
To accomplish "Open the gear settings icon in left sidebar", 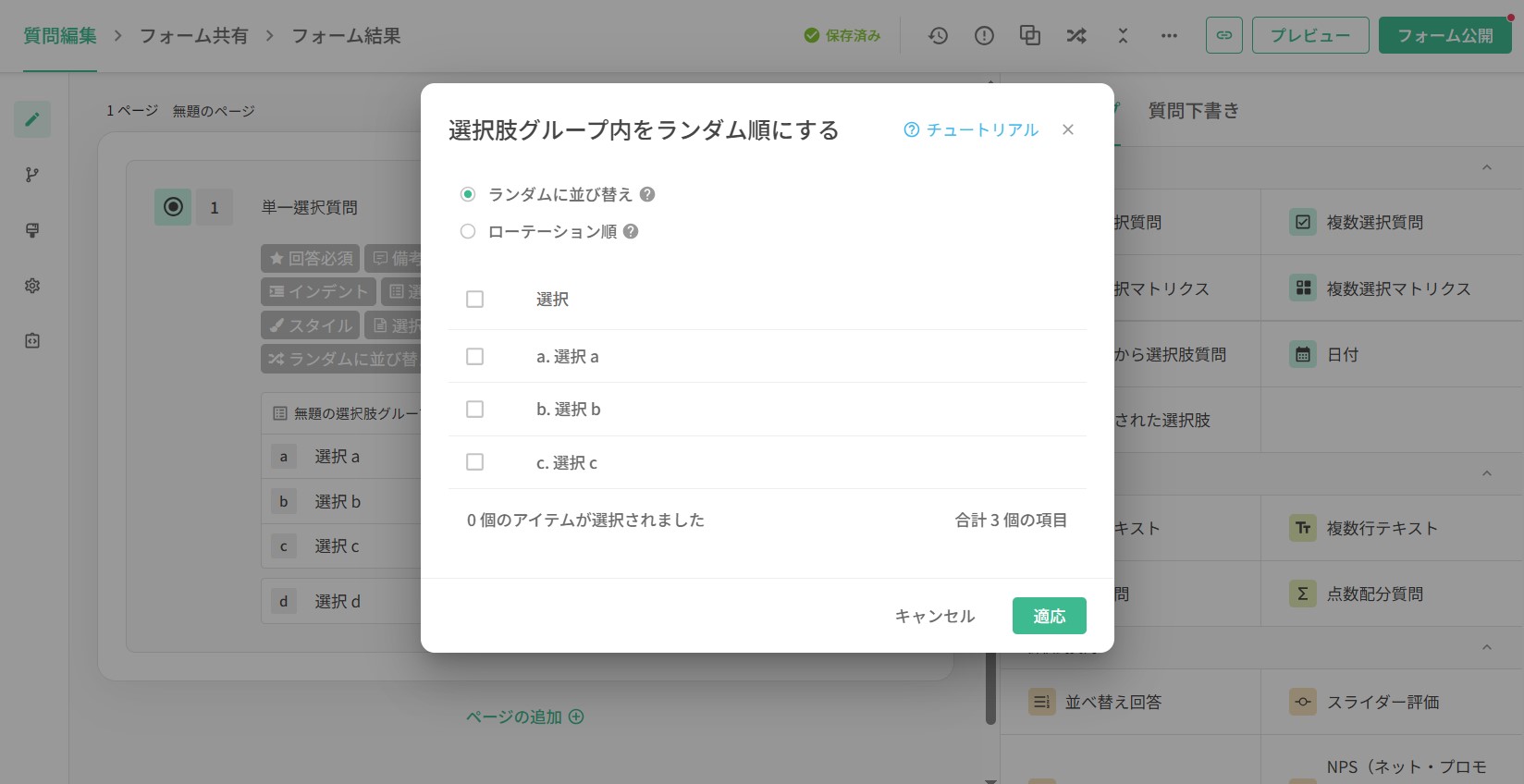I will click(x=32, y=286).
